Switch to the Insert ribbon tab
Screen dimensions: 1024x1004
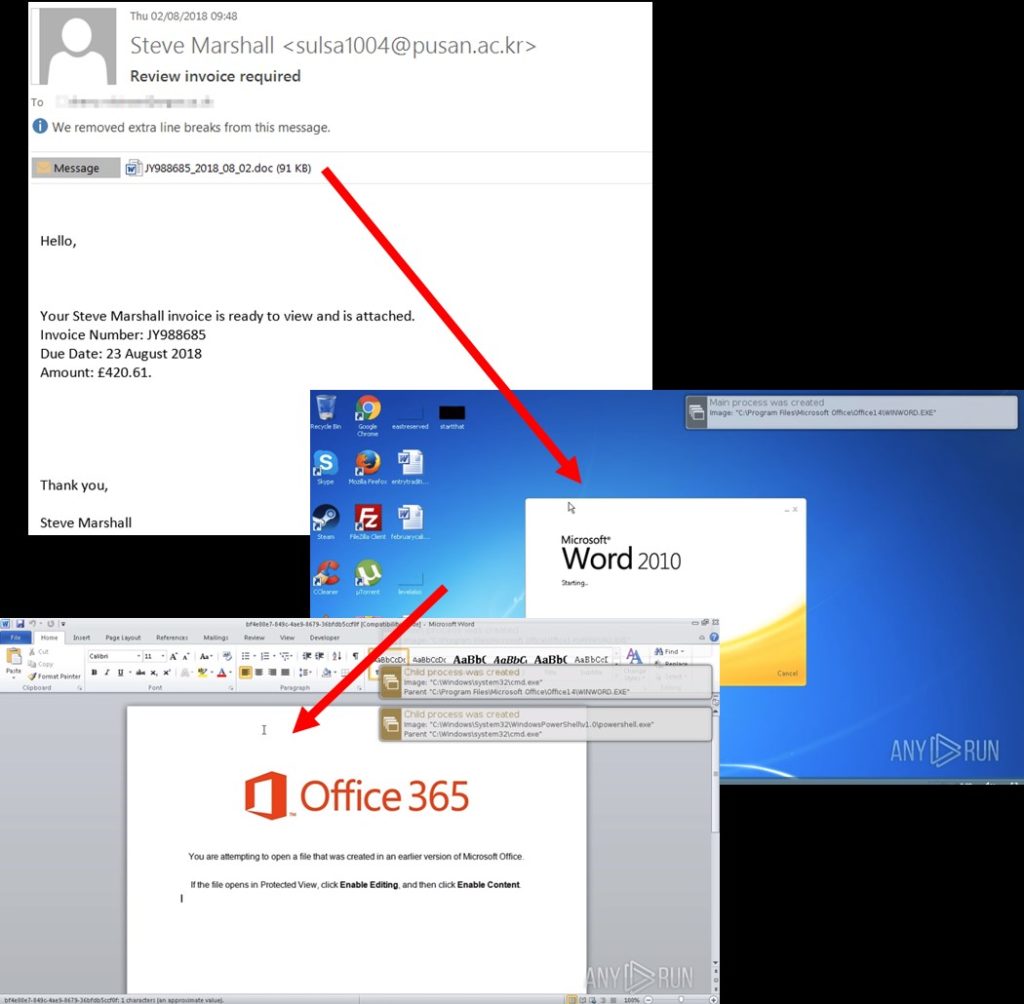(82, 638)
